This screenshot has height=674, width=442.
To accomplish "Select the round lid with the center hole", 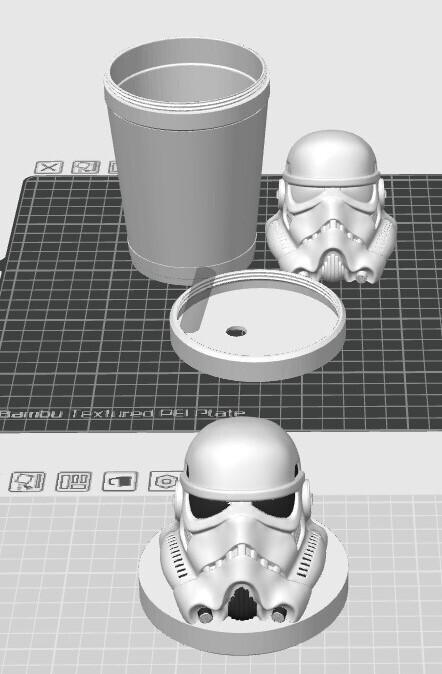I will [258, 325].
